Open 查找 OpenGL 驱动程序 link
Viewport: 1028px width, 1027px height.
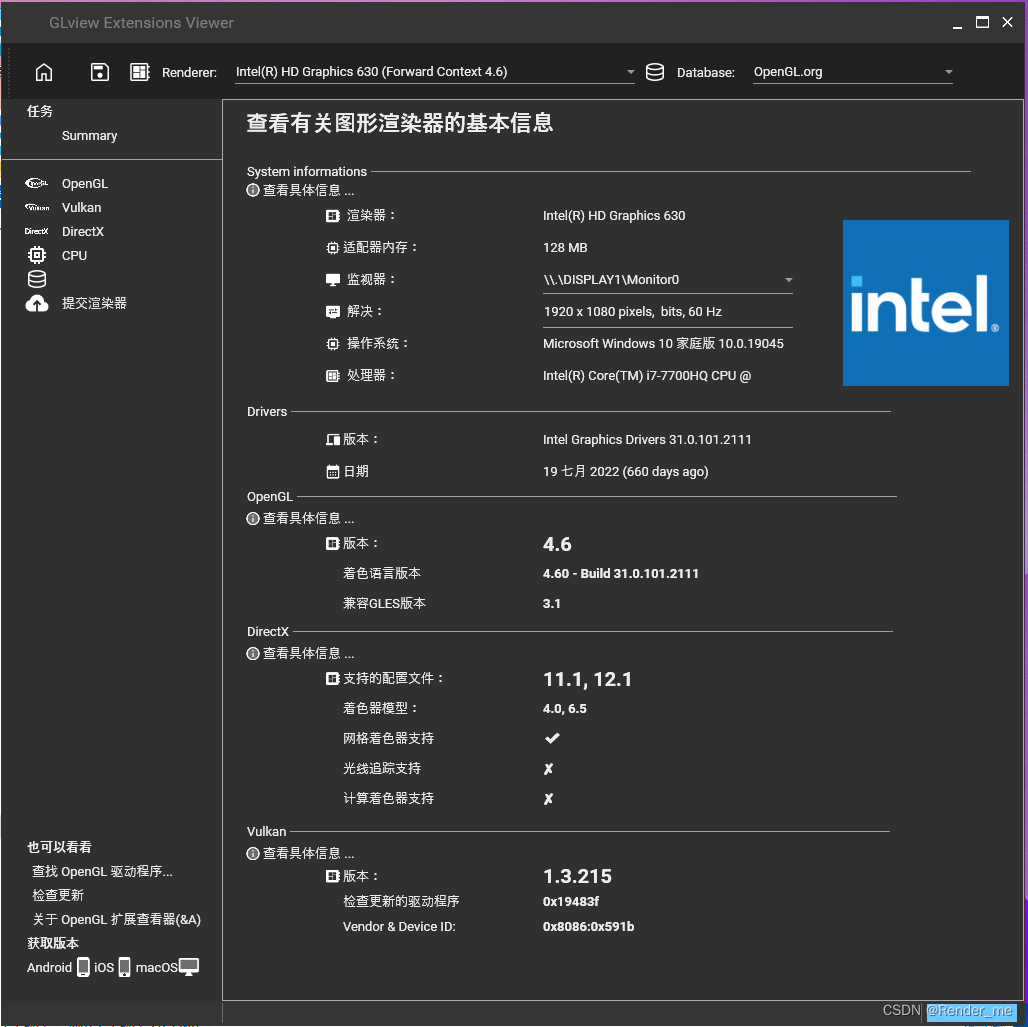point(102,872)
